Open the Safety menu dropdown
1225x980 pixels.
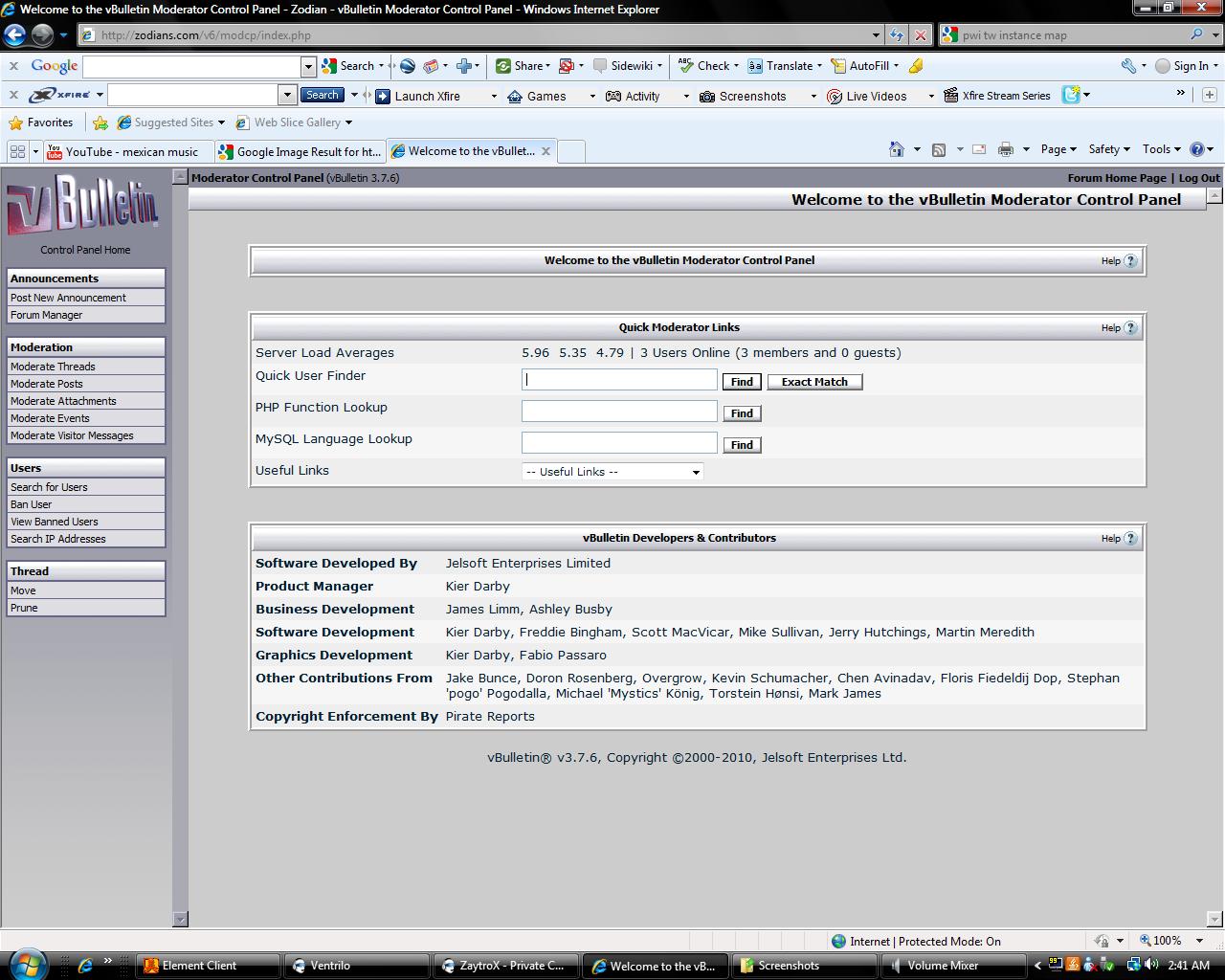tap(1109, 149)
